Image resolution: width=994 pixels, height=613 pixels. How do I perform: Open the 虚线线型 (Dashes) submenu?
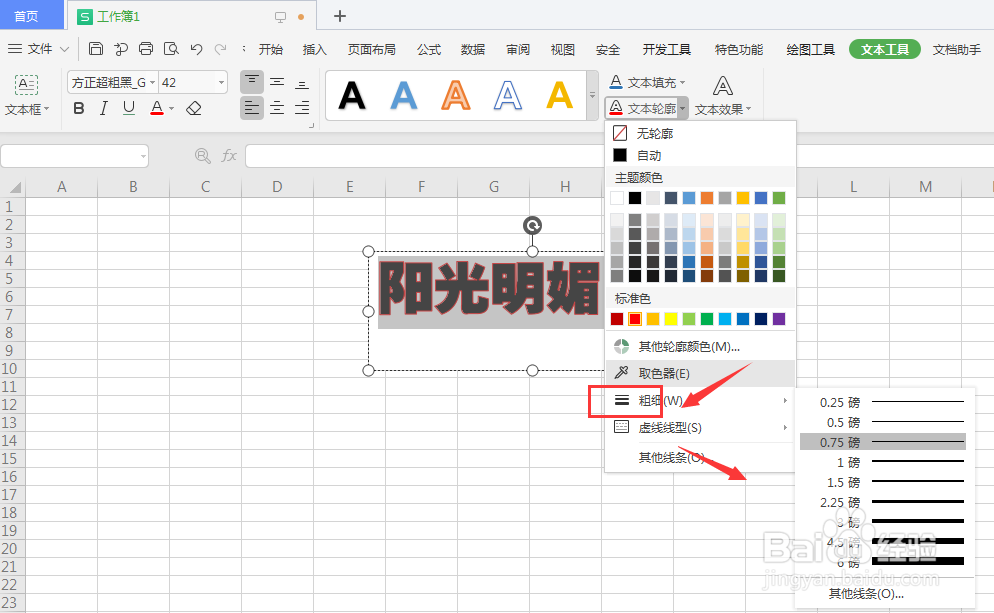click(700, 428)
